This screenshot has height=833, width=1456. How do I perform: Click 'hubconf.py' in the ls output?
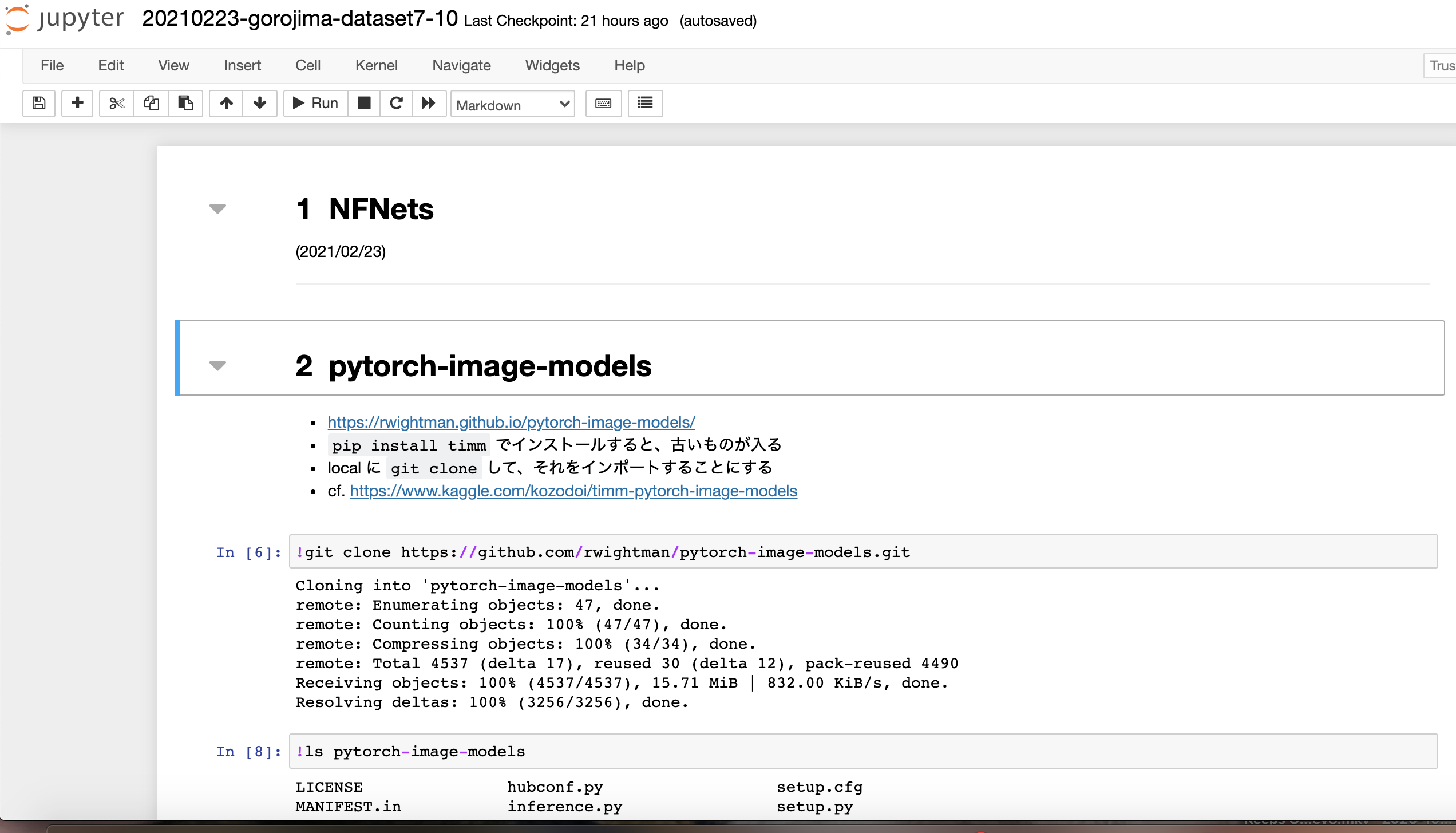(555, 787)
